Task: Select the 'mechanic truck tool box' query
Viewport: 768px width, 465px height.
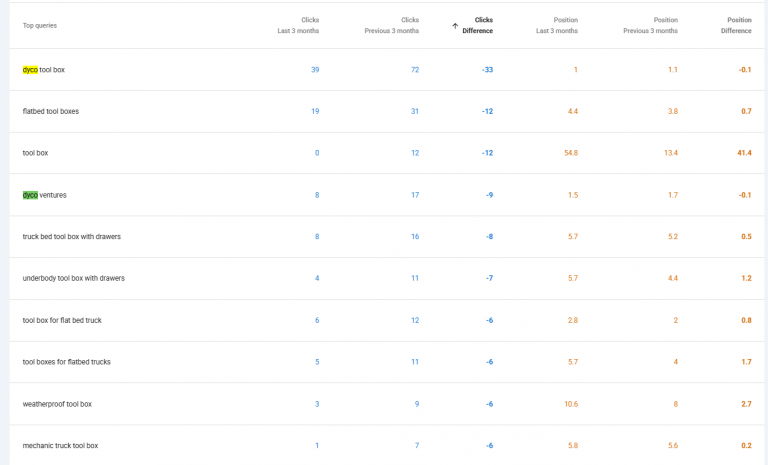Action: pos(60,446)
